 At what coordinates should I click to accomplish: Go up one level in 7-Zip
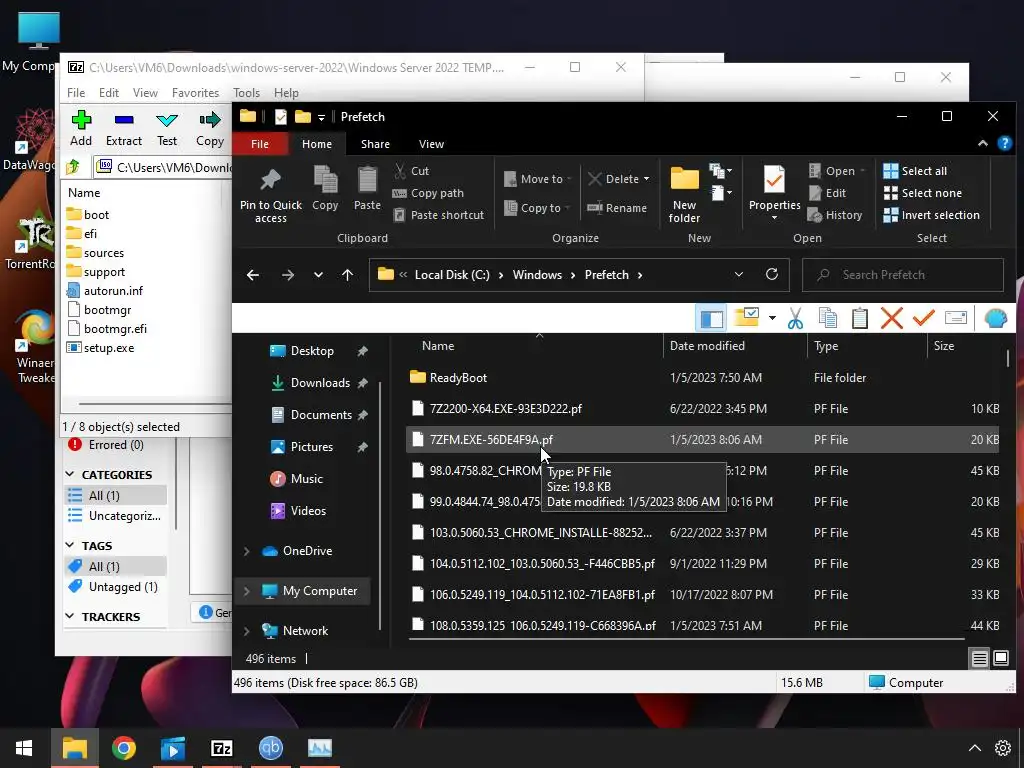tap(73, 167)
